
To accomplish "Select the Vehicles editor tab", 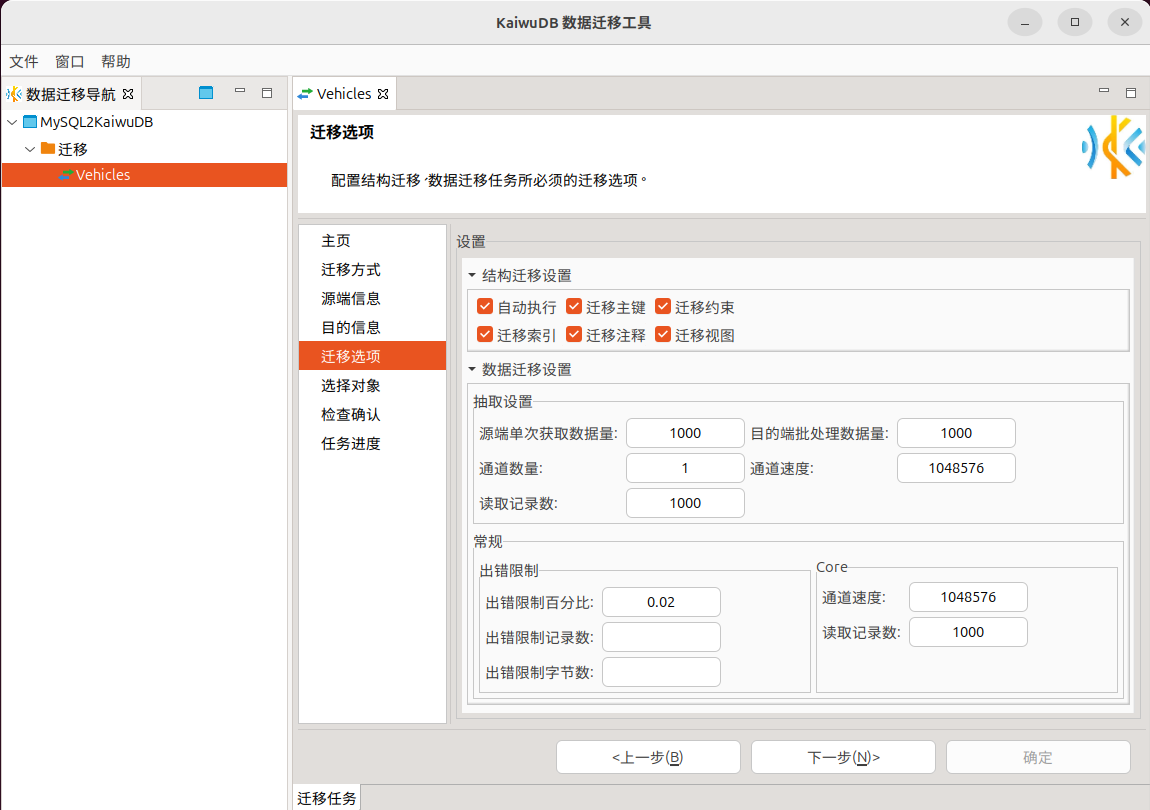I will pos(344,94).
